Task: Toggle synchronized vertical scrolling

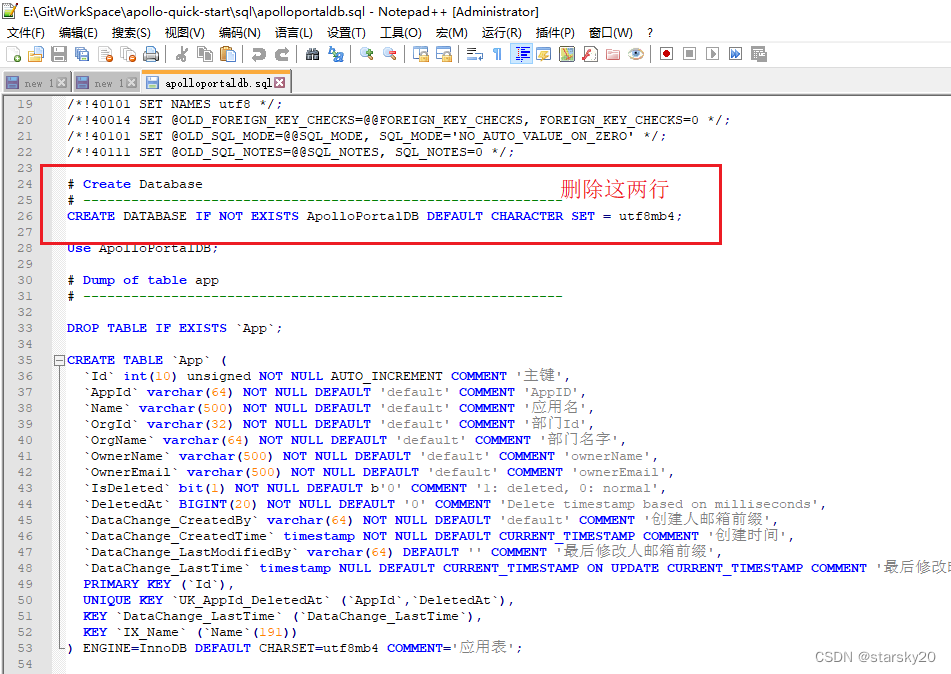Action: [420, 55]
